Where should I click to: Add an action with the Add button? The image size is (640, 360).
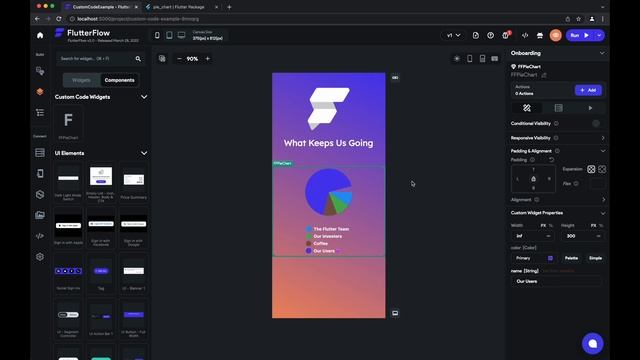pos(588,90)
